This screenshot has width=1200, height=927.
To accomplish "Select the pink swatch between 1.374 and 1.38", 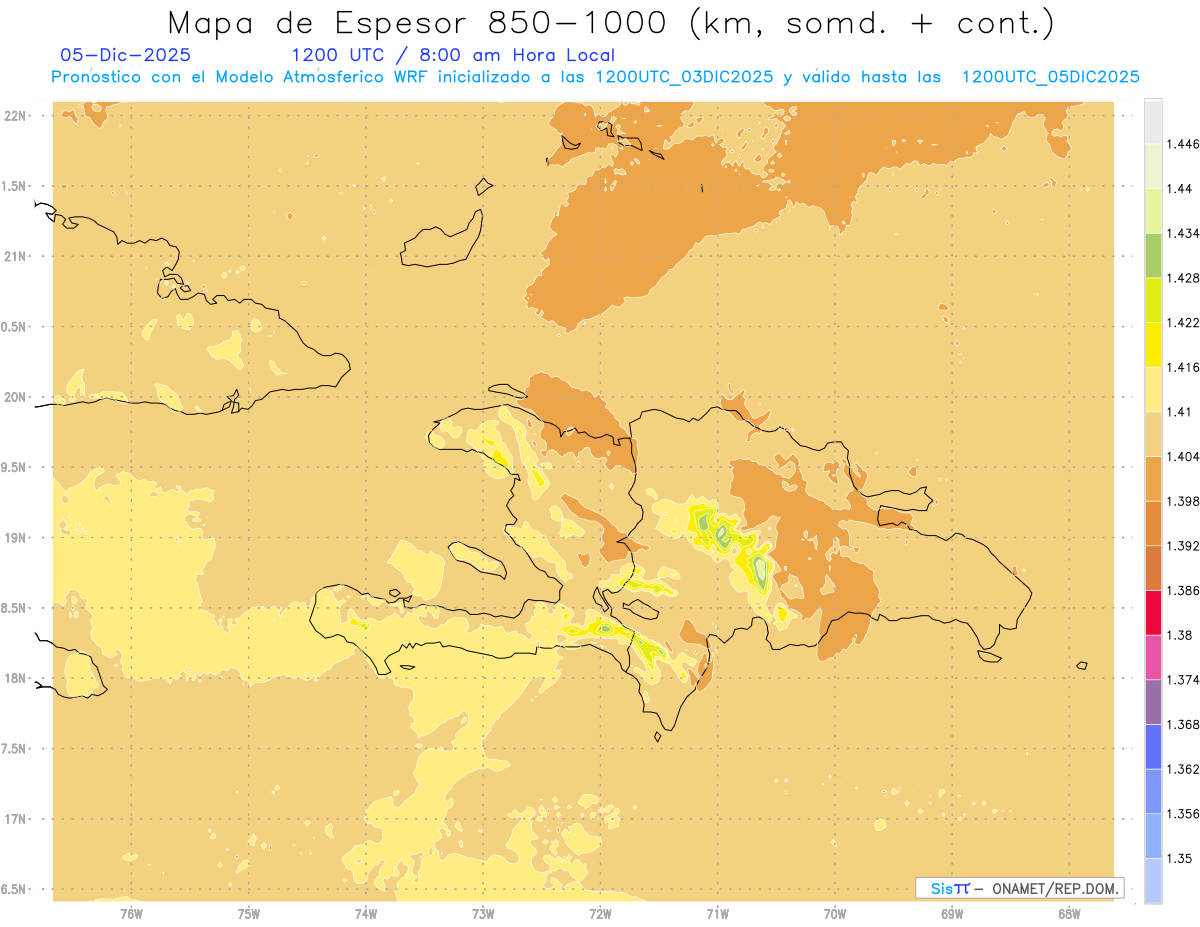I will [1153, 657].
